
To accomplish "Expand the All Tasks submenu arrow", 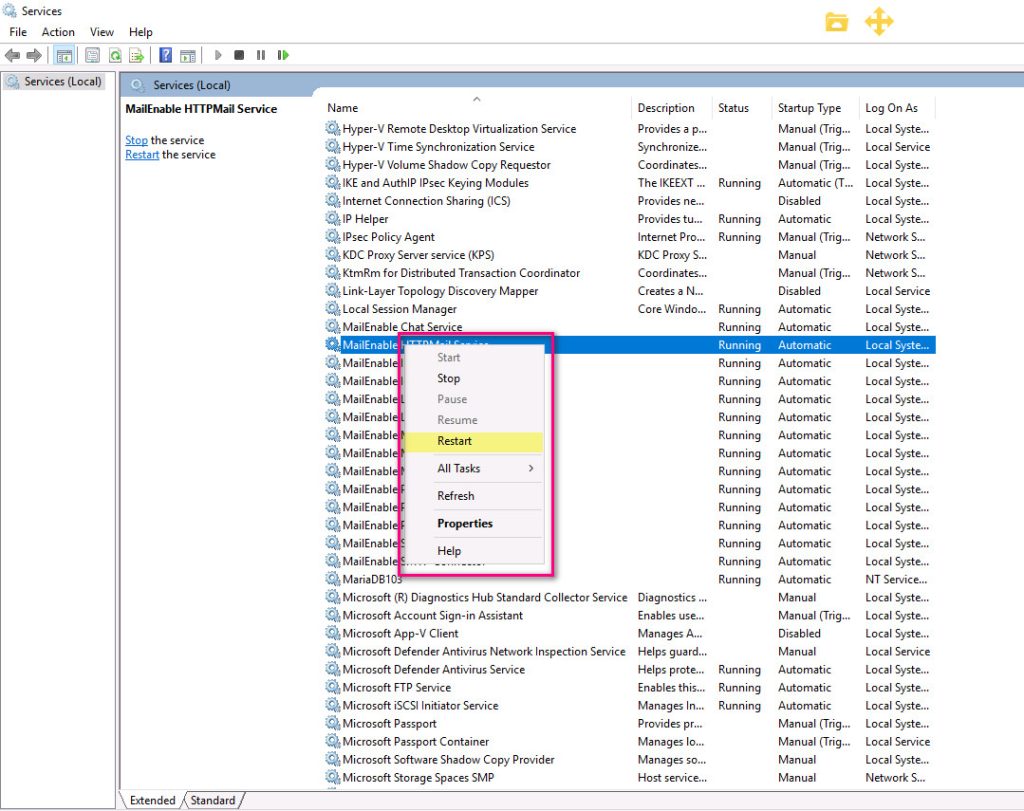I will pos(530,468).
